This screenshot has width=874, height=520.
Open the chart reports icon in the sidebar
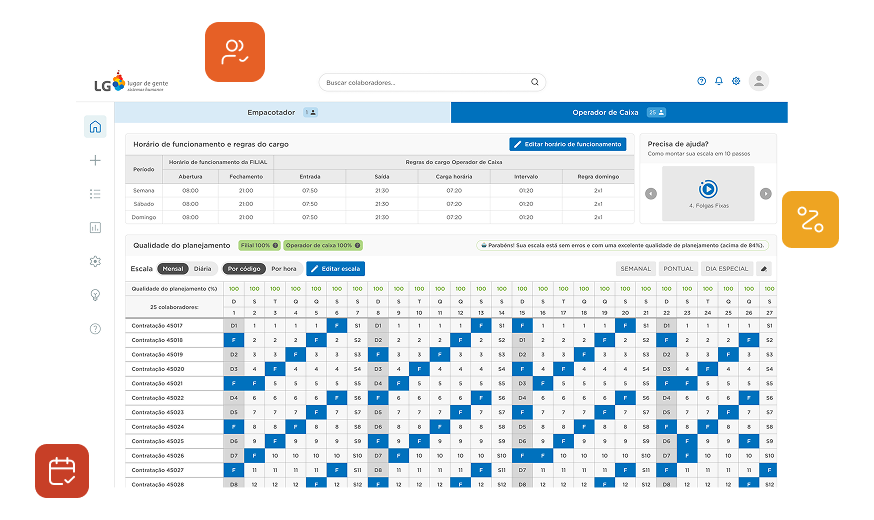(x=95, y=228)
